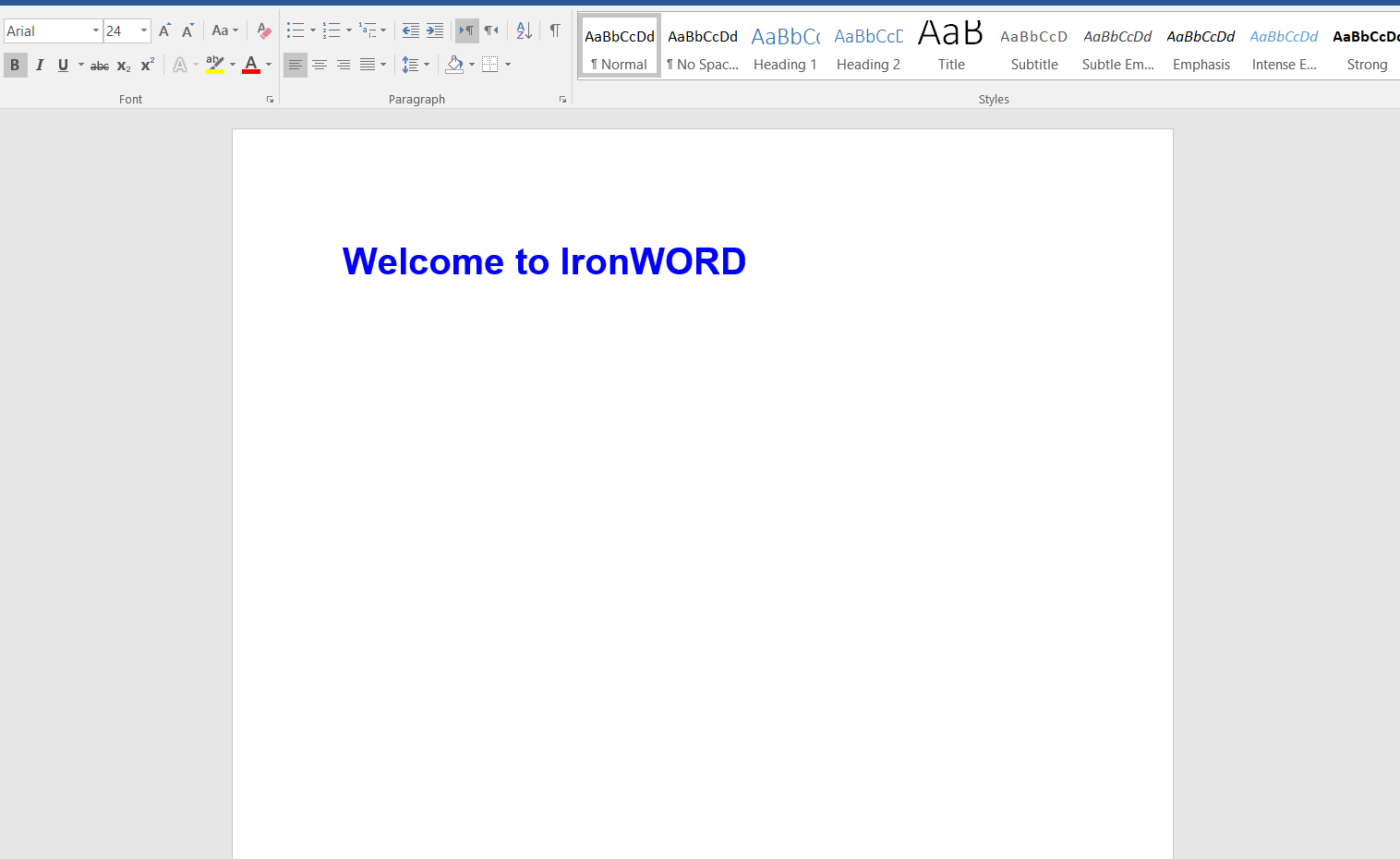The image size is (1400, 859).
Task: Show or hide paragraph marks
Action: (x=555, y=30)
